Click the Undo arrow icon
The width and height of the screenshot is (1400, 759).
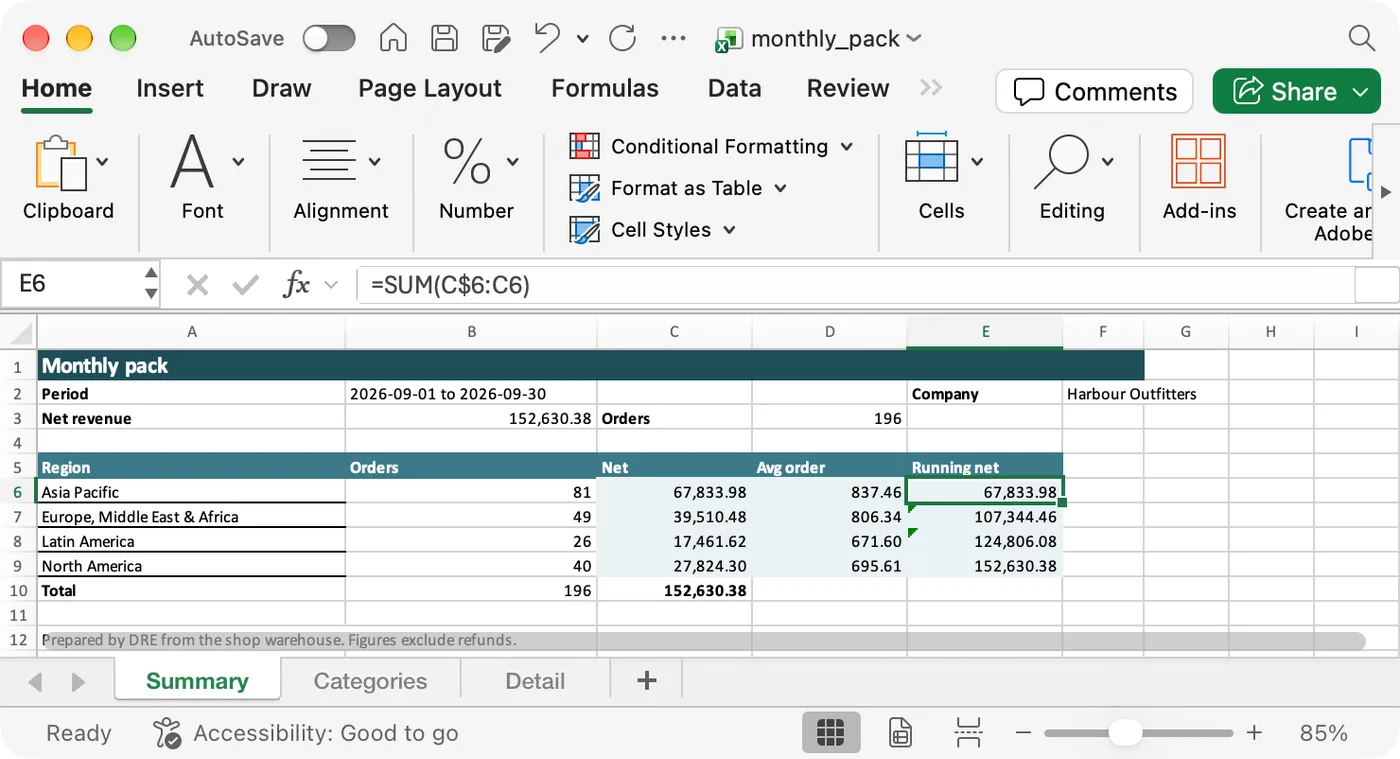(x=548, y=38)
